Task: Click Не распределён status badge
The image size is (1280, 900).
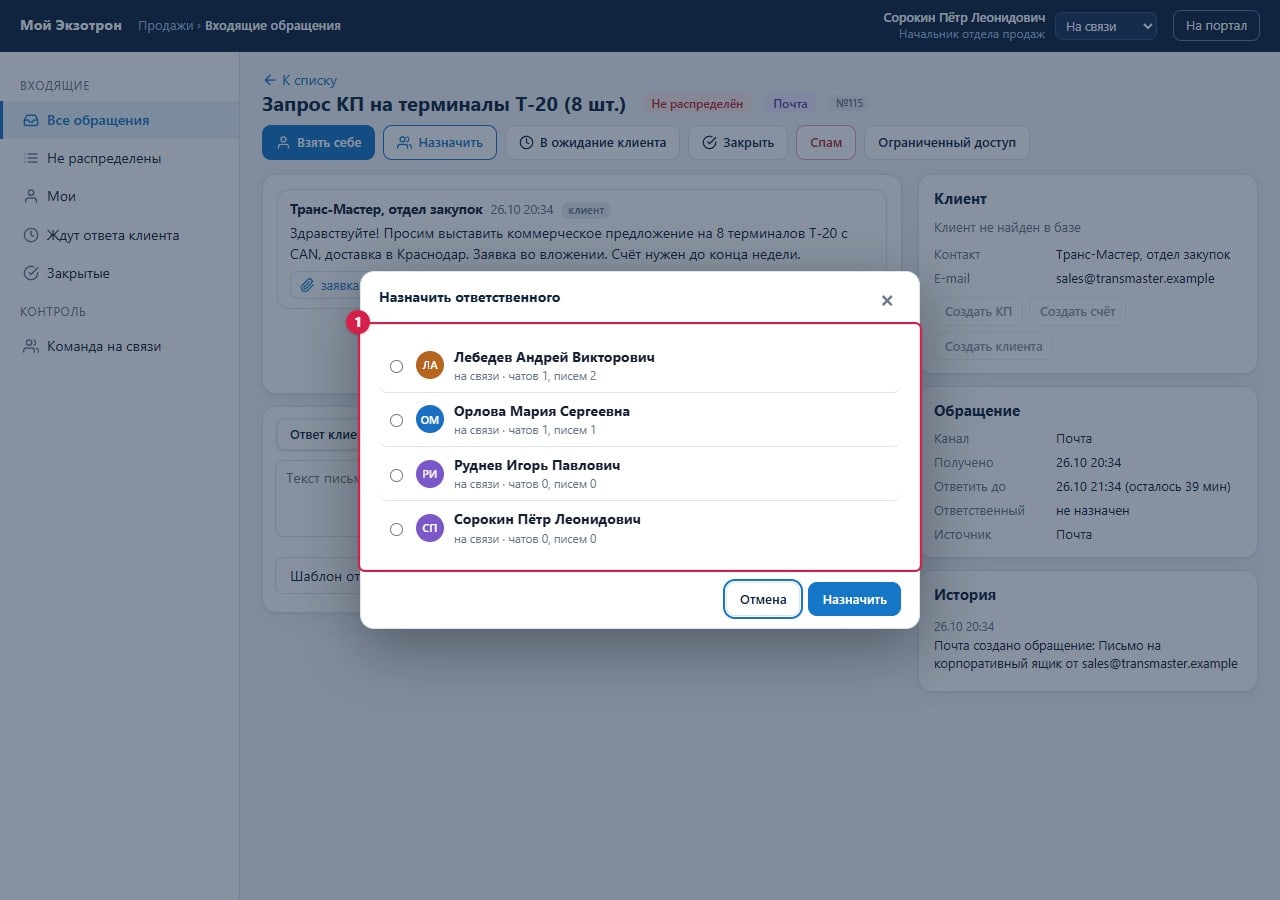Action: tap(698, 103)
